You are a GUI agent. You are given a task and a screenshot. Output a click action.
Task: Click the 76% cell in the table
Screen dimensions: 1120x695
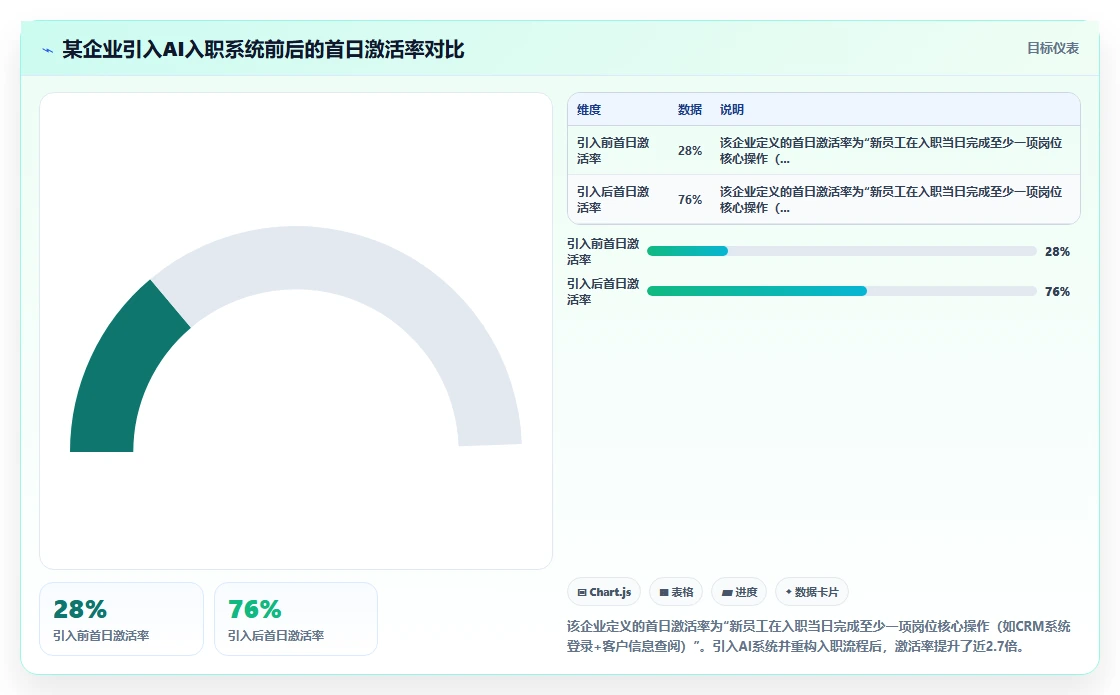tap(689, 199)
